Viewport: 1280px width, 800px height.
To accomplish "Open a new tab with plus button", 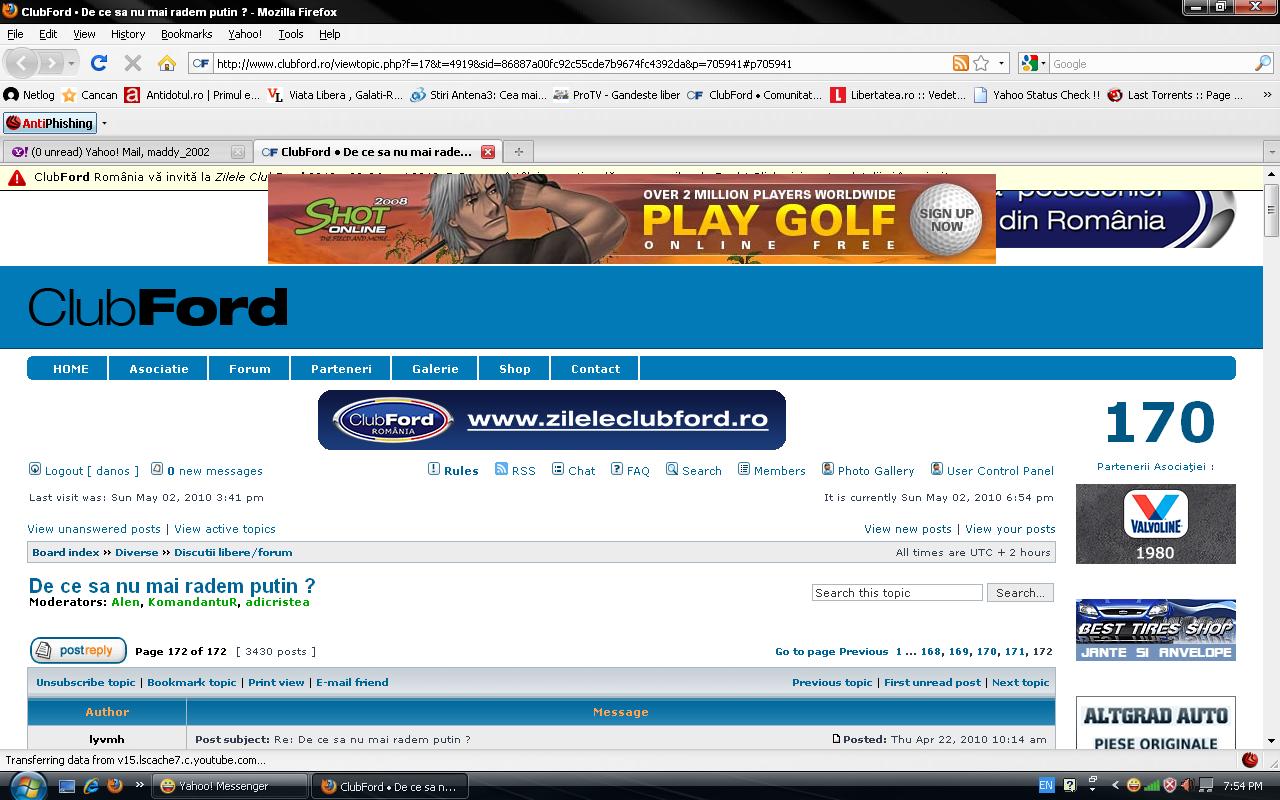I will (518, 152).
